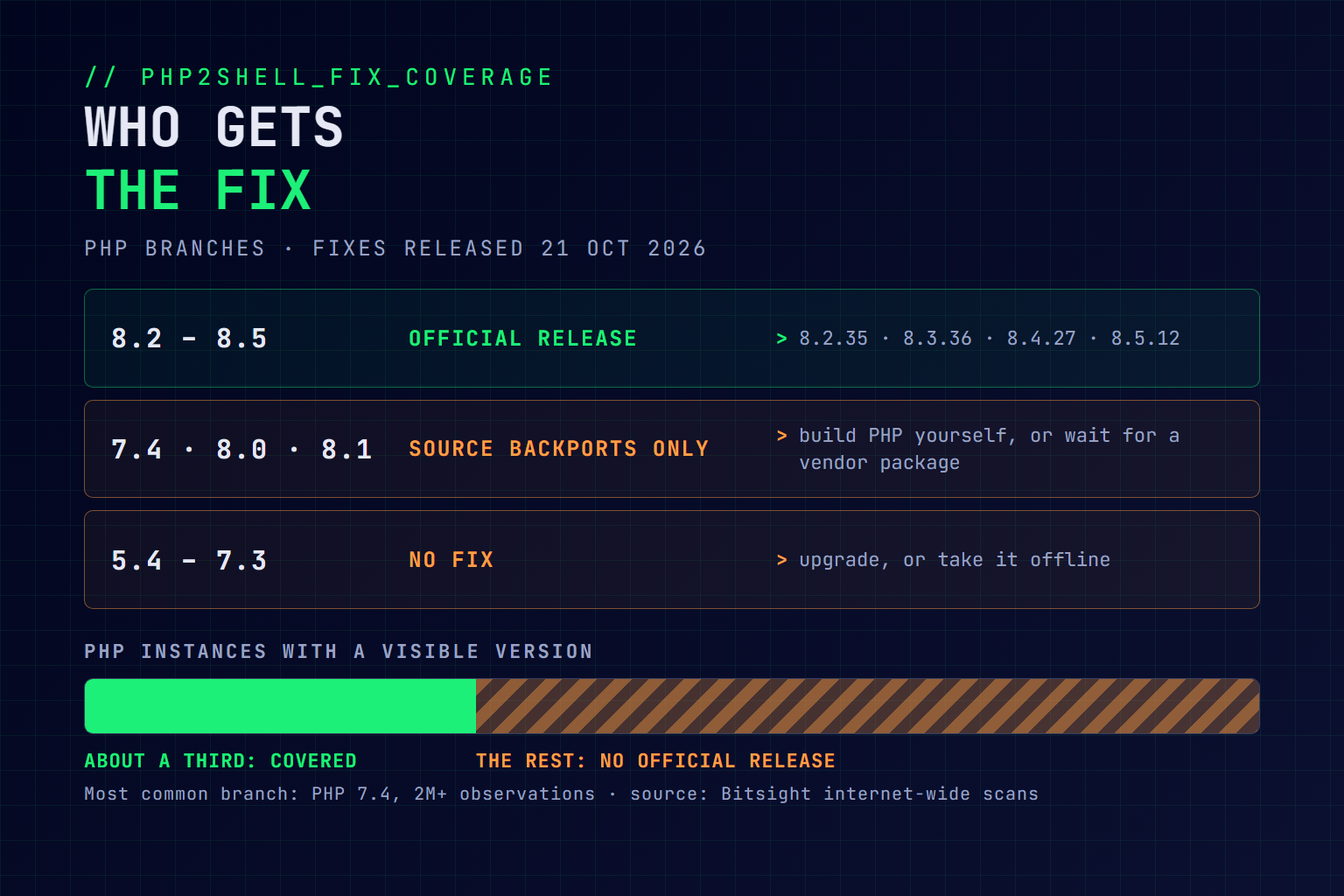Screen dimensions: 1344x896
Task: Select the "build PHP yourself" advice text
Action: pos(906,436)
